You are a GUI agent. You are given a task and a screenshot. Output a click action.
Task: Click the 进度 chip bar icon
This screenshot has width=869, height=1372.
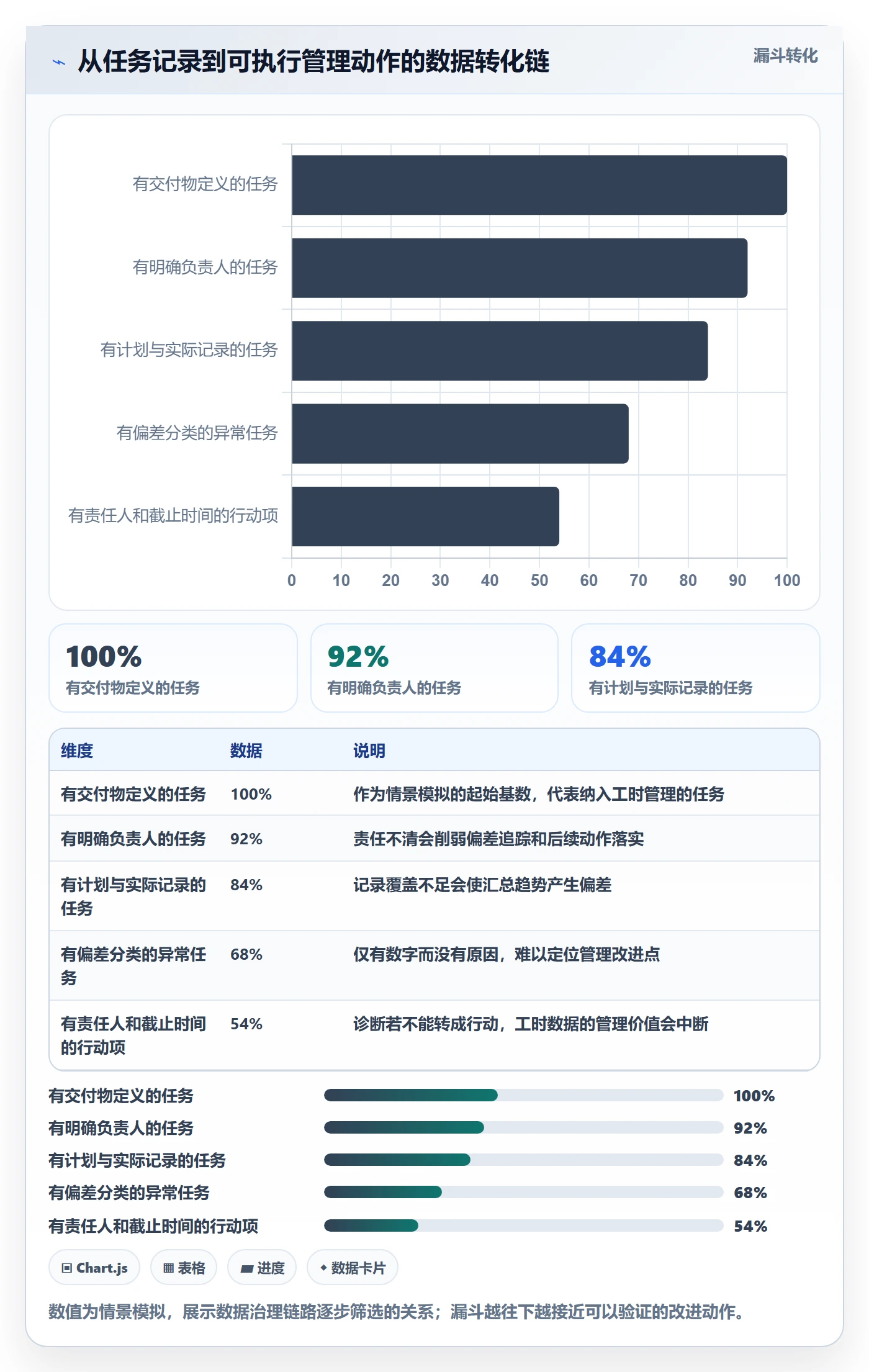click(x=246, y=1268)
